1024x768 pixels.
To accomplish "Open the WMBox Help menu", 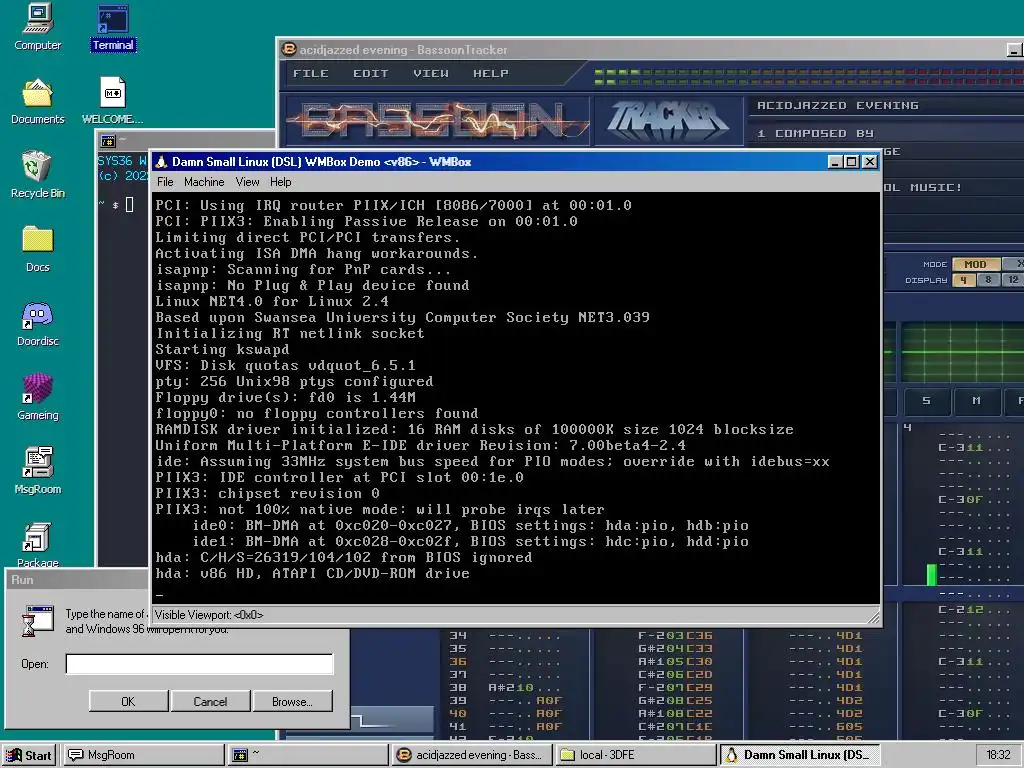I will pyautogui.click(x=280, y=182).
